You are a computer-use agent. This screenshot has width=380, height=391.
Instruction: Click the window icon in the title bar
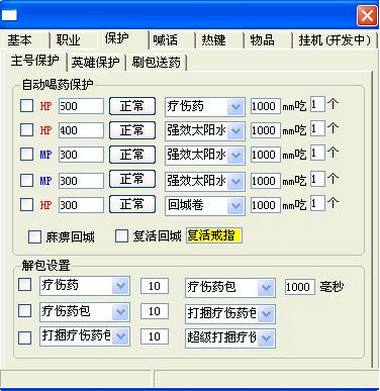(9, 15)
